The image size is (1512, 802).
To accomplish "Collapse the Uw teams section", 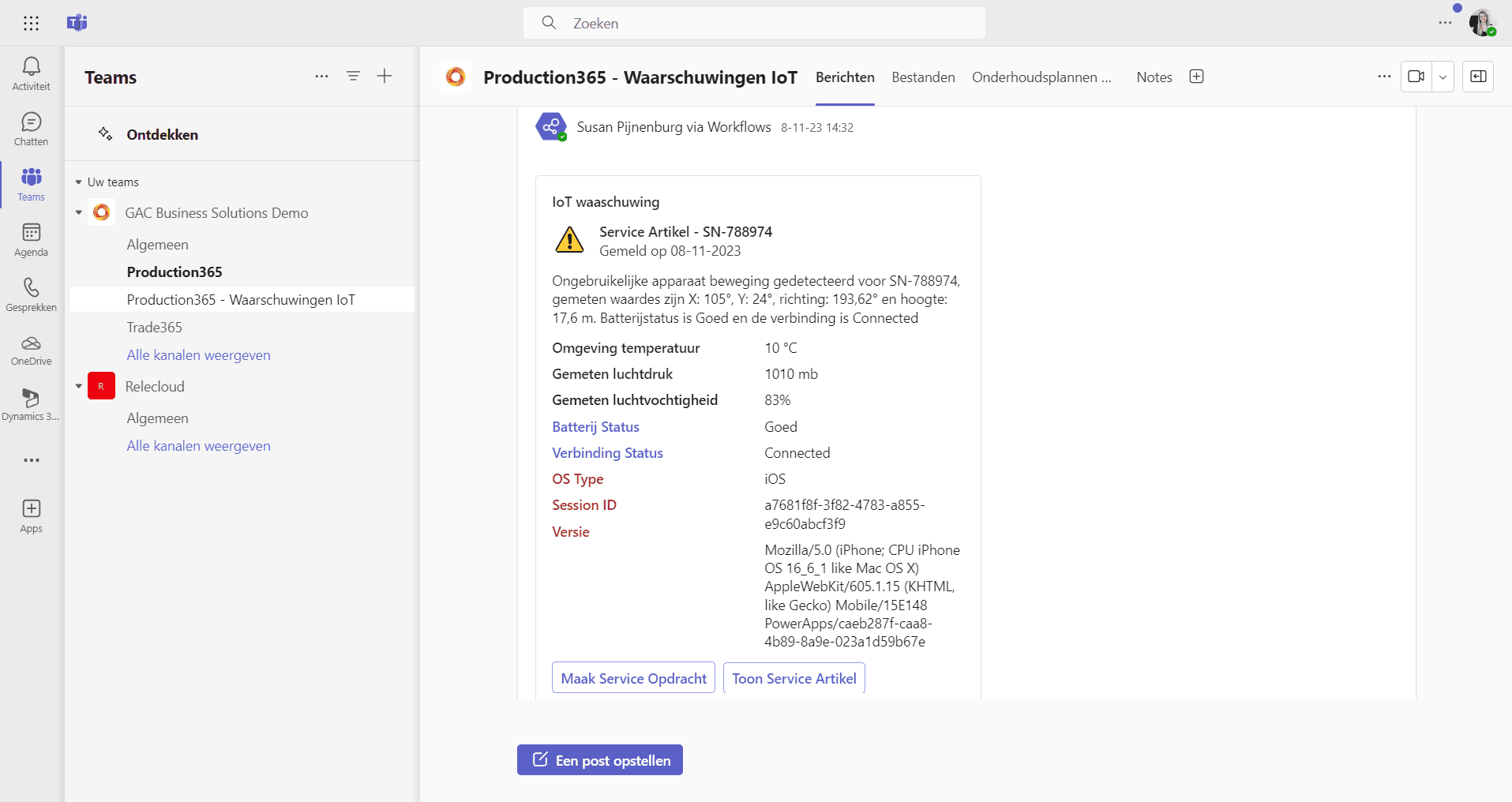I will click(x=78, y=182).
